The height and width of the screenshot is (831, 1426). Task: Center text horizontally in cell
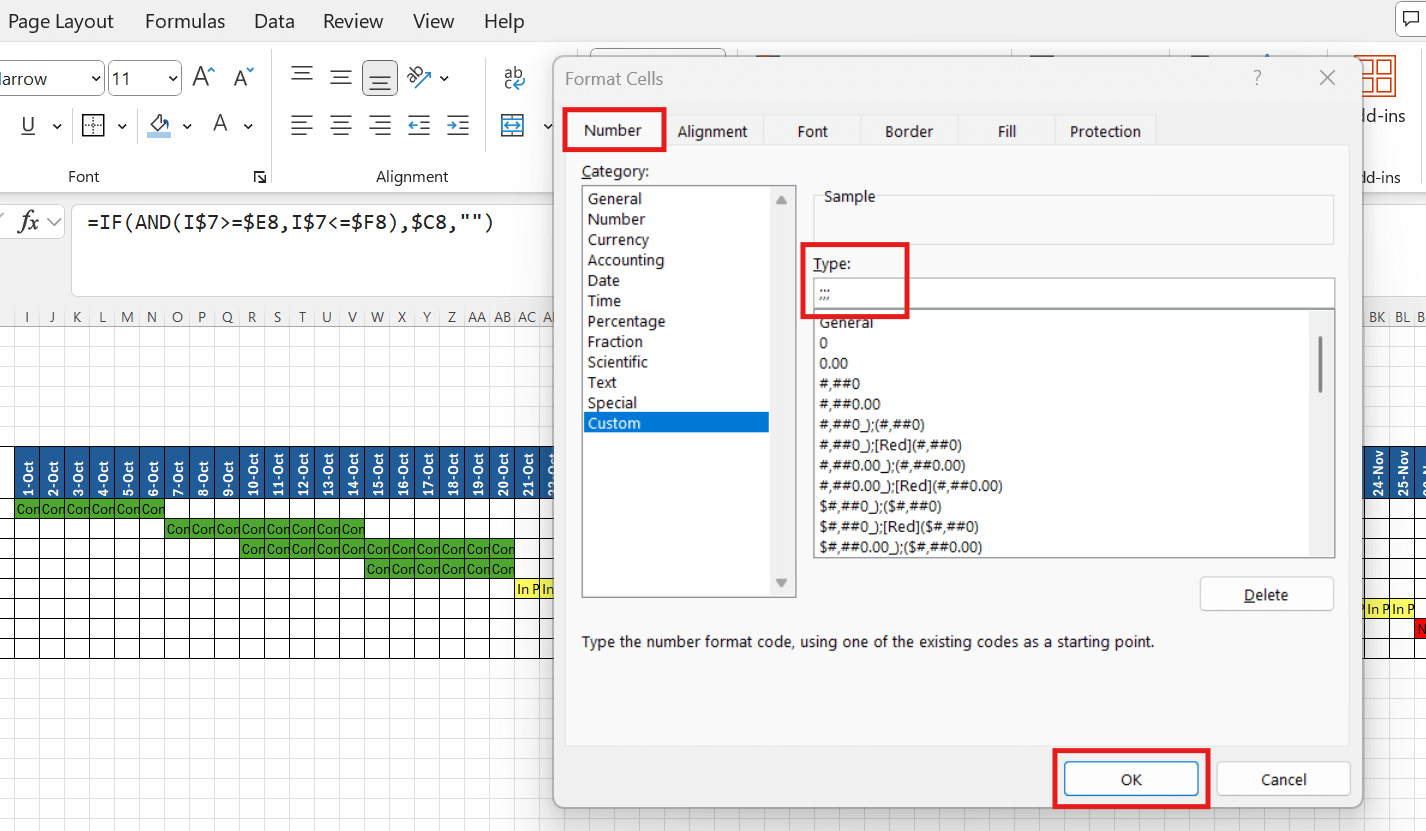pos(341,125)
